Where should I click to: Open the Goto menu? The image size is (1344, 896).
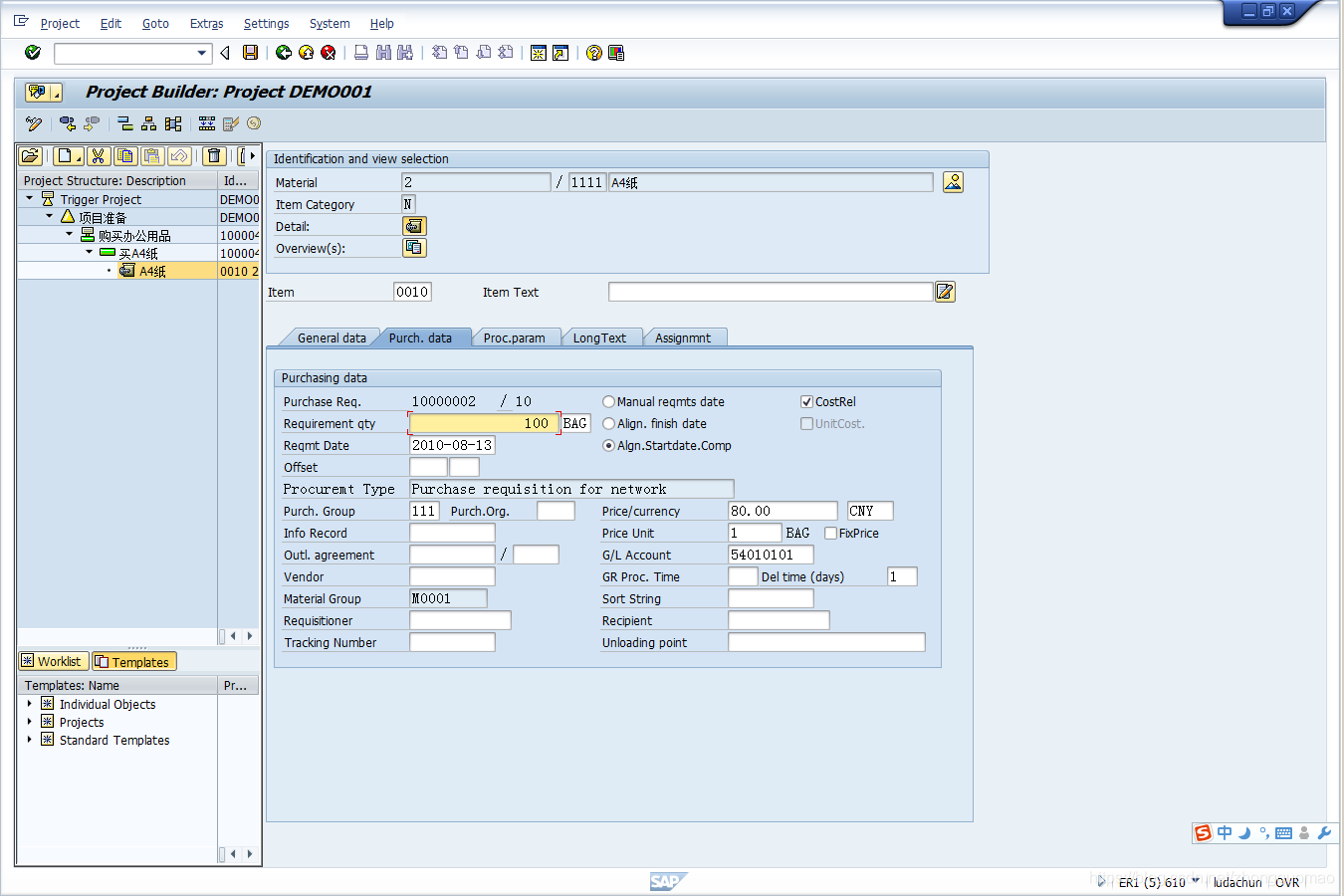coord(155,23)
